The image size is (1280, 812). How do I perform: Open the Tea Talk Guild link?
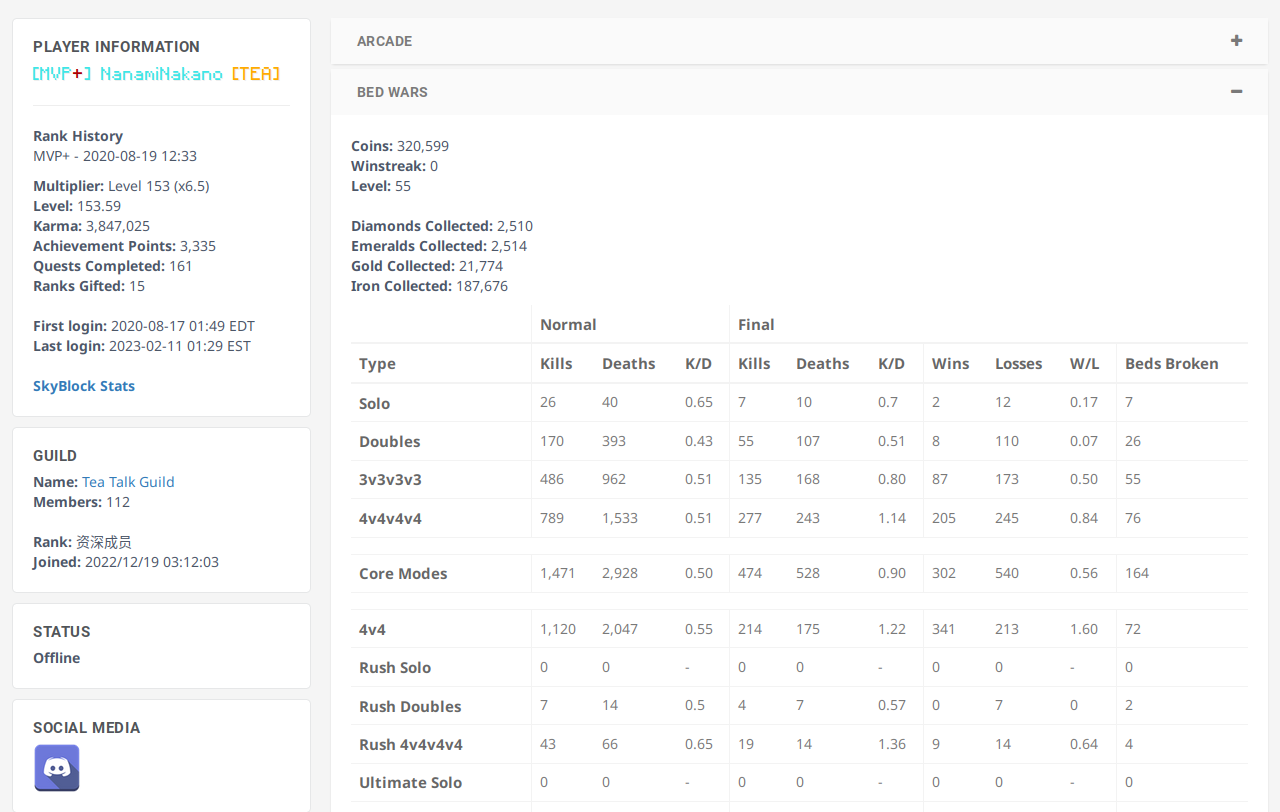[x=128, y=482]
